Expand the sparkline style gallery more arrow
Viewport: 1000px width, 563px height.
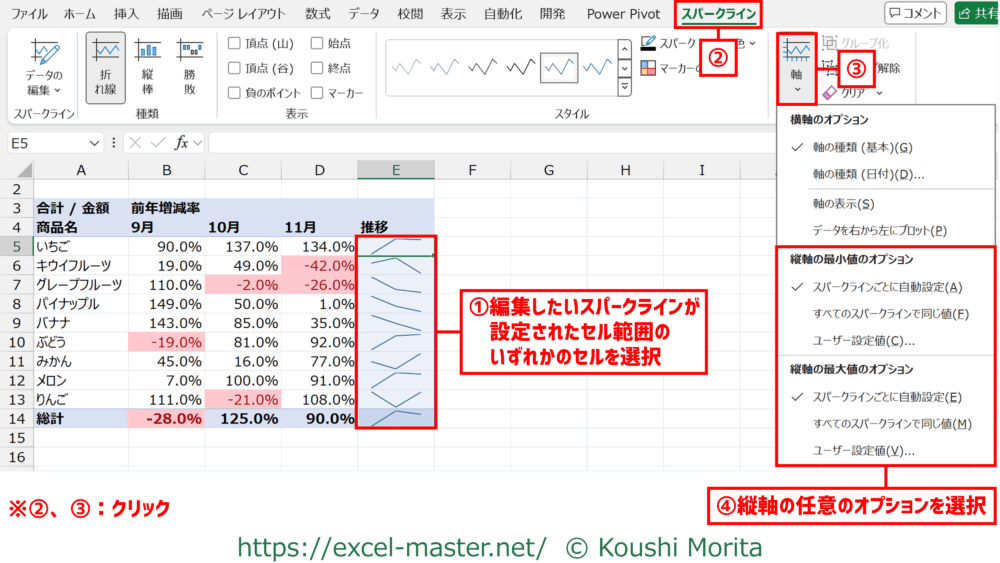click(625, 88)
